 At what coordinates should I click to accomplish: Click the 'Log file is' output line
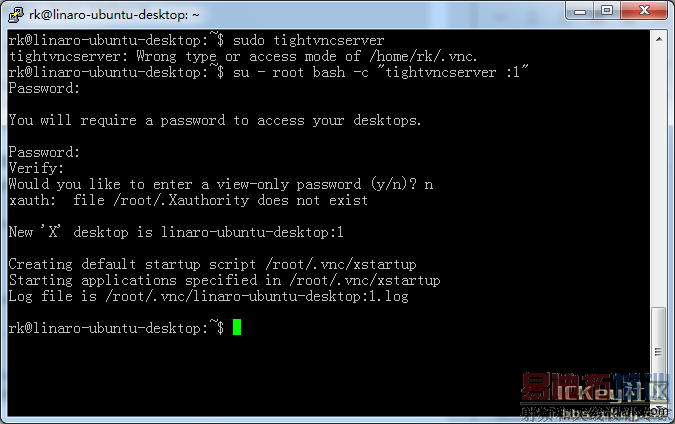[208, 296]
